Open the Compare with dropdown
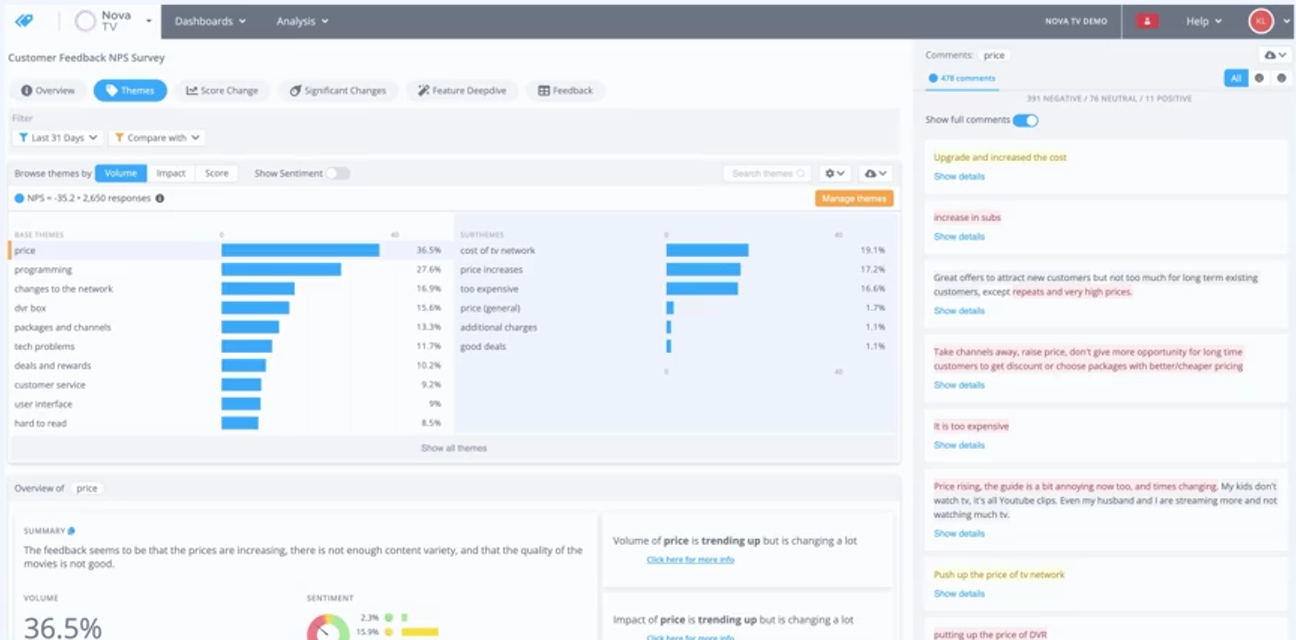The image size is (1296, 640). (155, 137)
